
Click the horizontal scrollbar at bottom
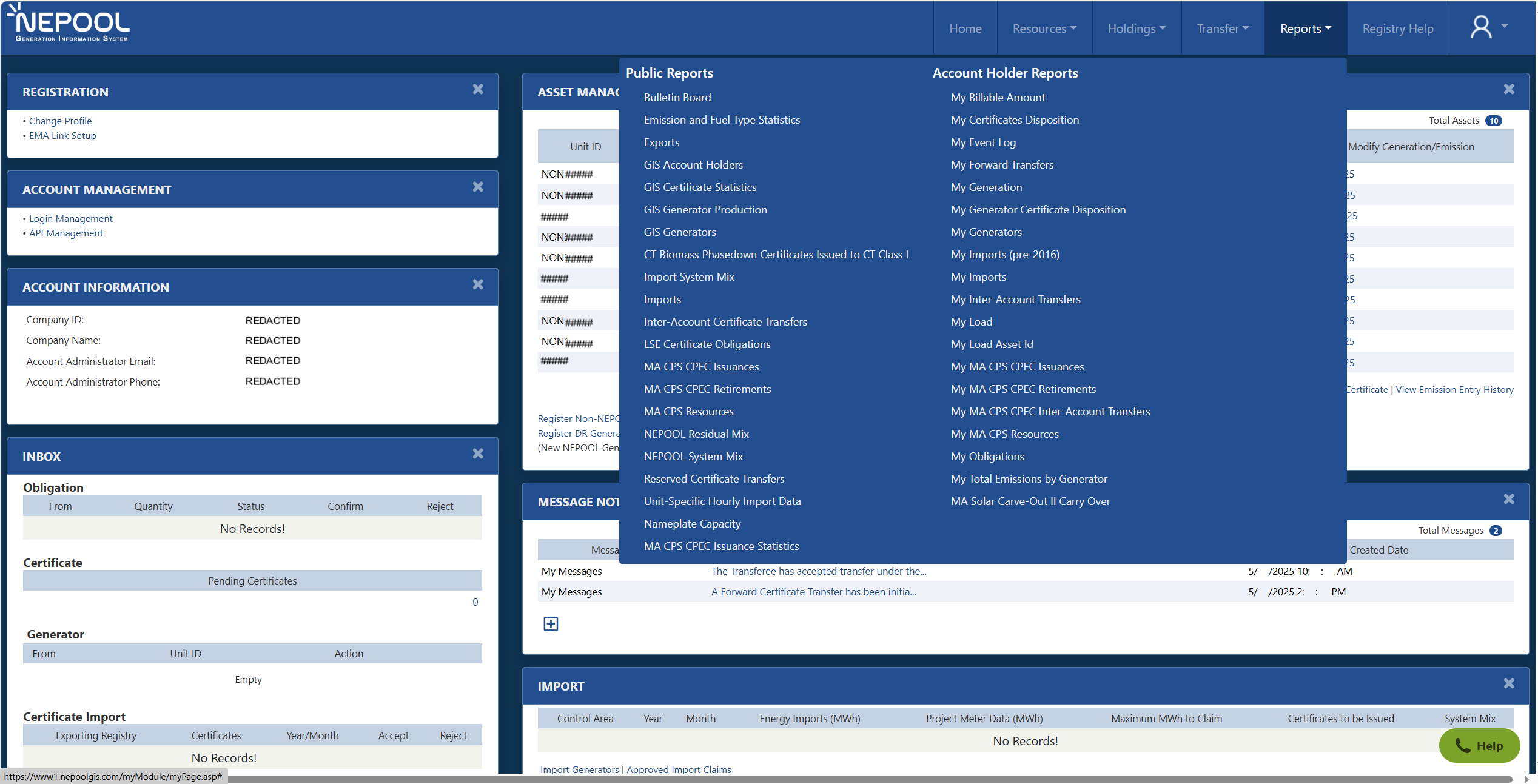849,779
